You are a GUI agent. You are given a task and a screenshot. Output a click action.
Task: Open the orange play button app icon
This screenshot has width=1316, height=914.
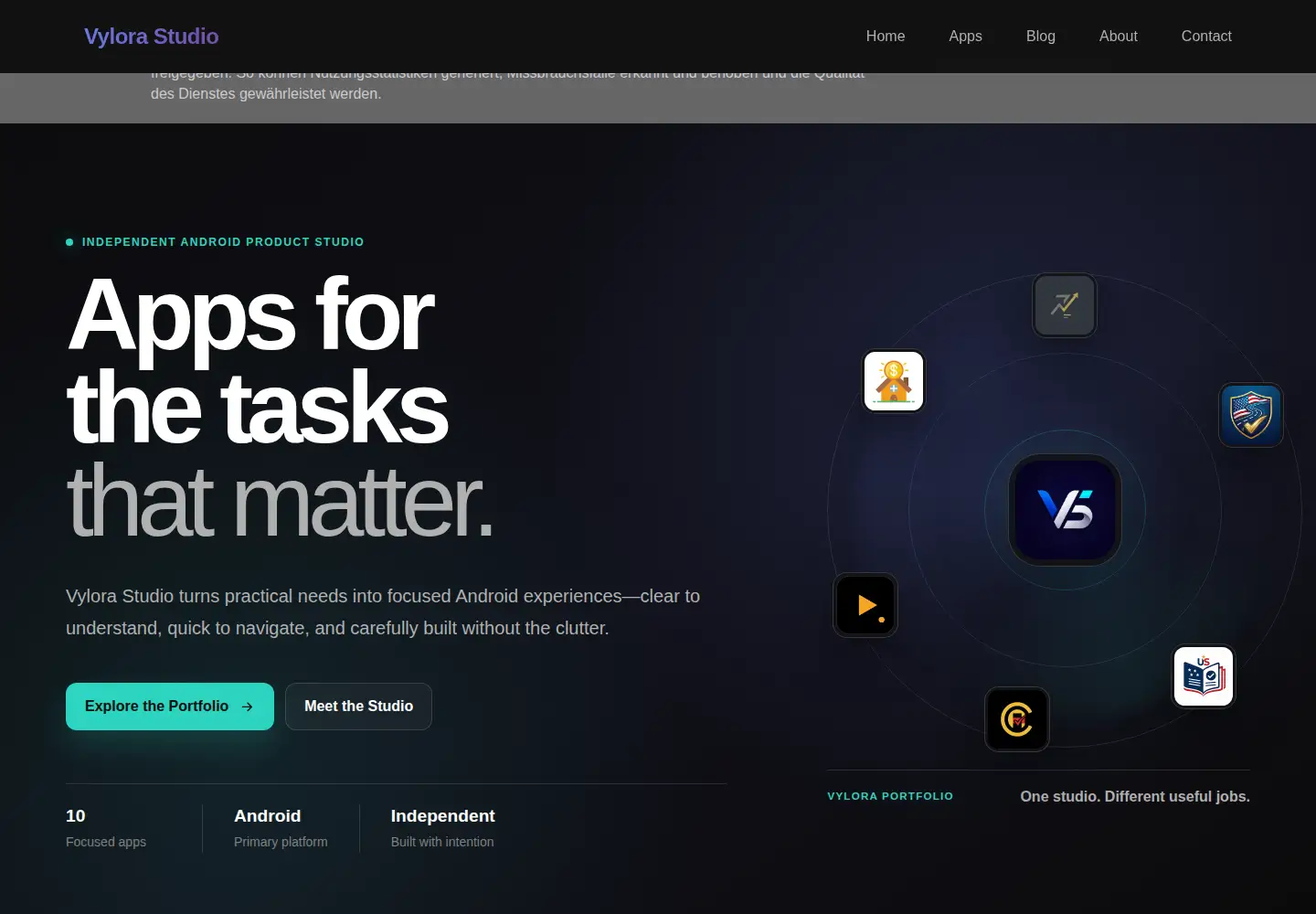coord(865,605)
